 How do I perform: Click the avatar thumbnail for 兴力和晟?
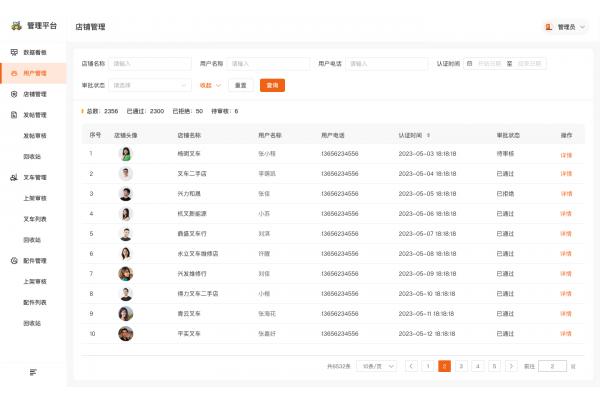coord(125,194)
